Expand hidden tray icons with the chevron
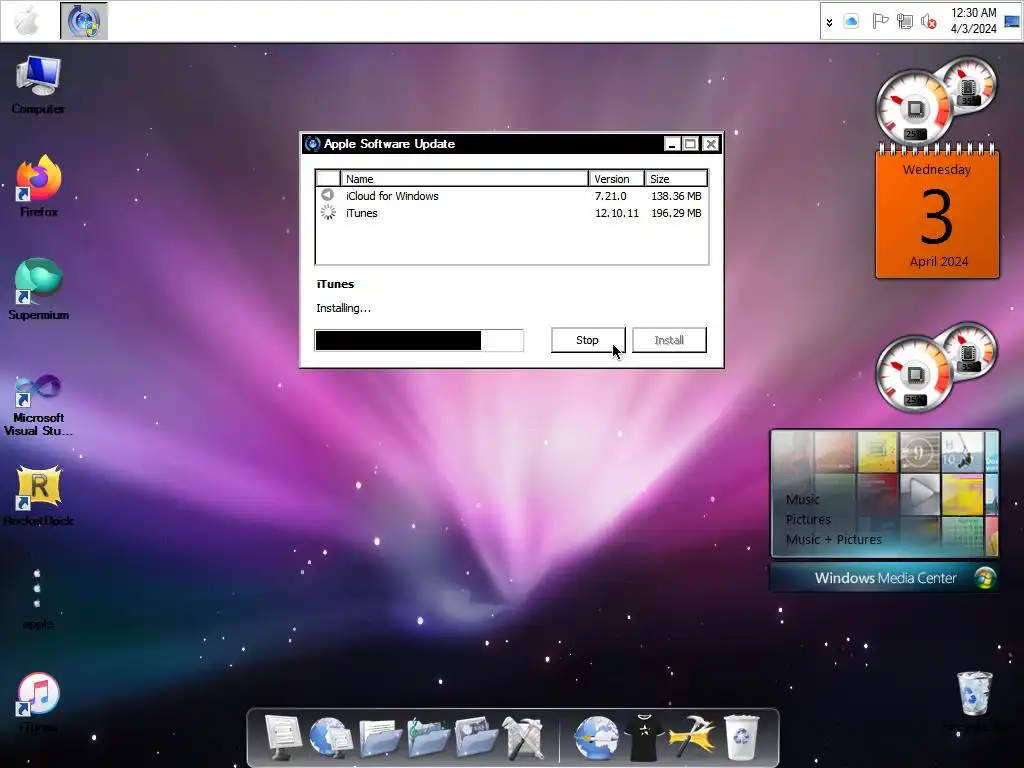 (829, 22)
